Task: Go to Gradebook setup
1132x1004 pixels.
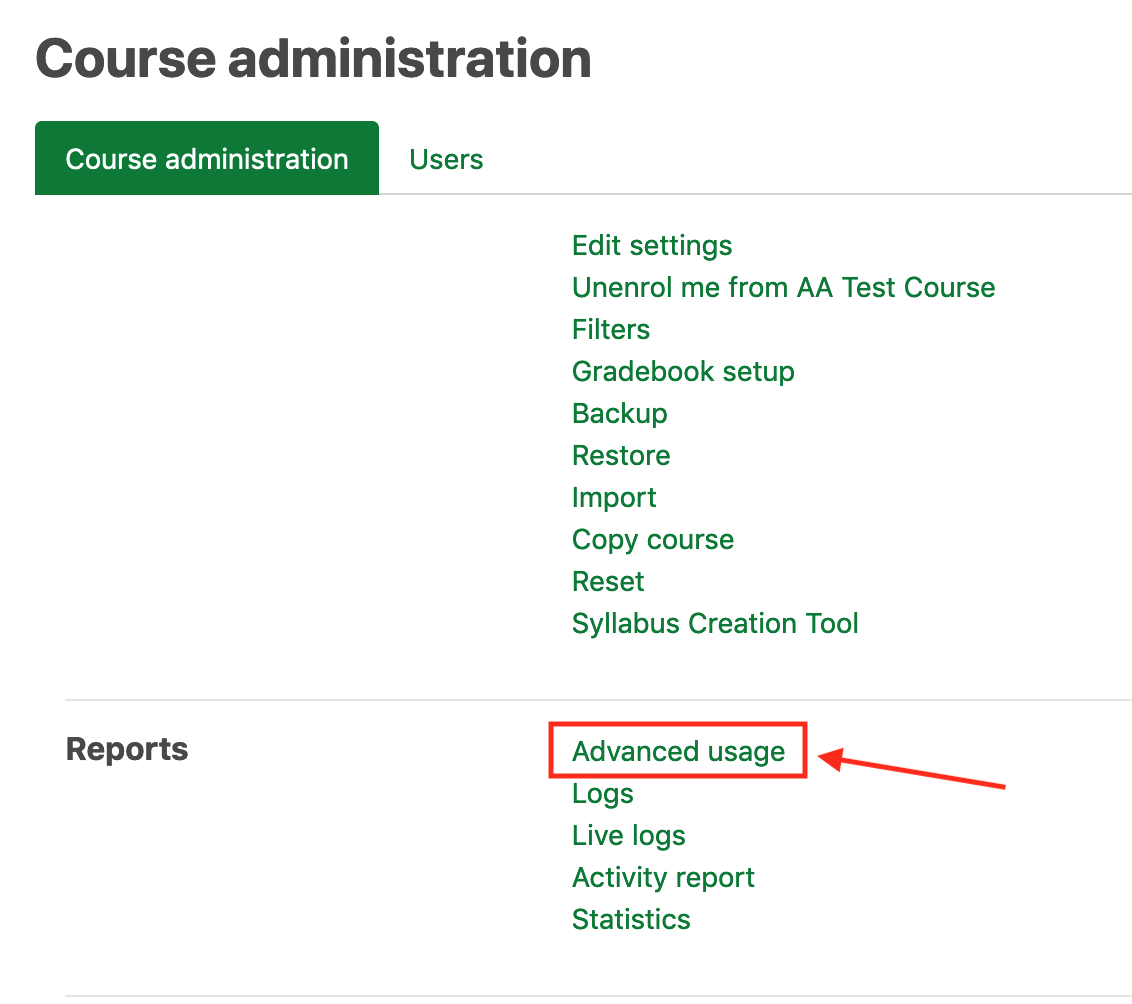Action: [x=683, y=372]
